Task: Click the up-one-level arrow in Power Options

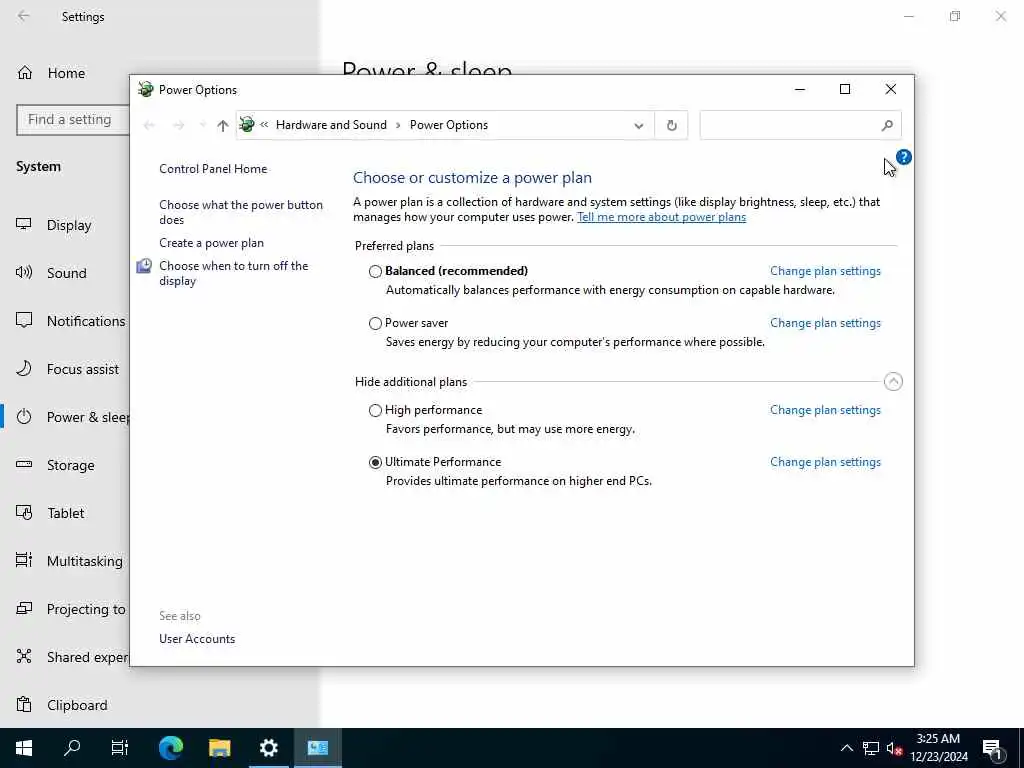Action: (x=223, y=125)
